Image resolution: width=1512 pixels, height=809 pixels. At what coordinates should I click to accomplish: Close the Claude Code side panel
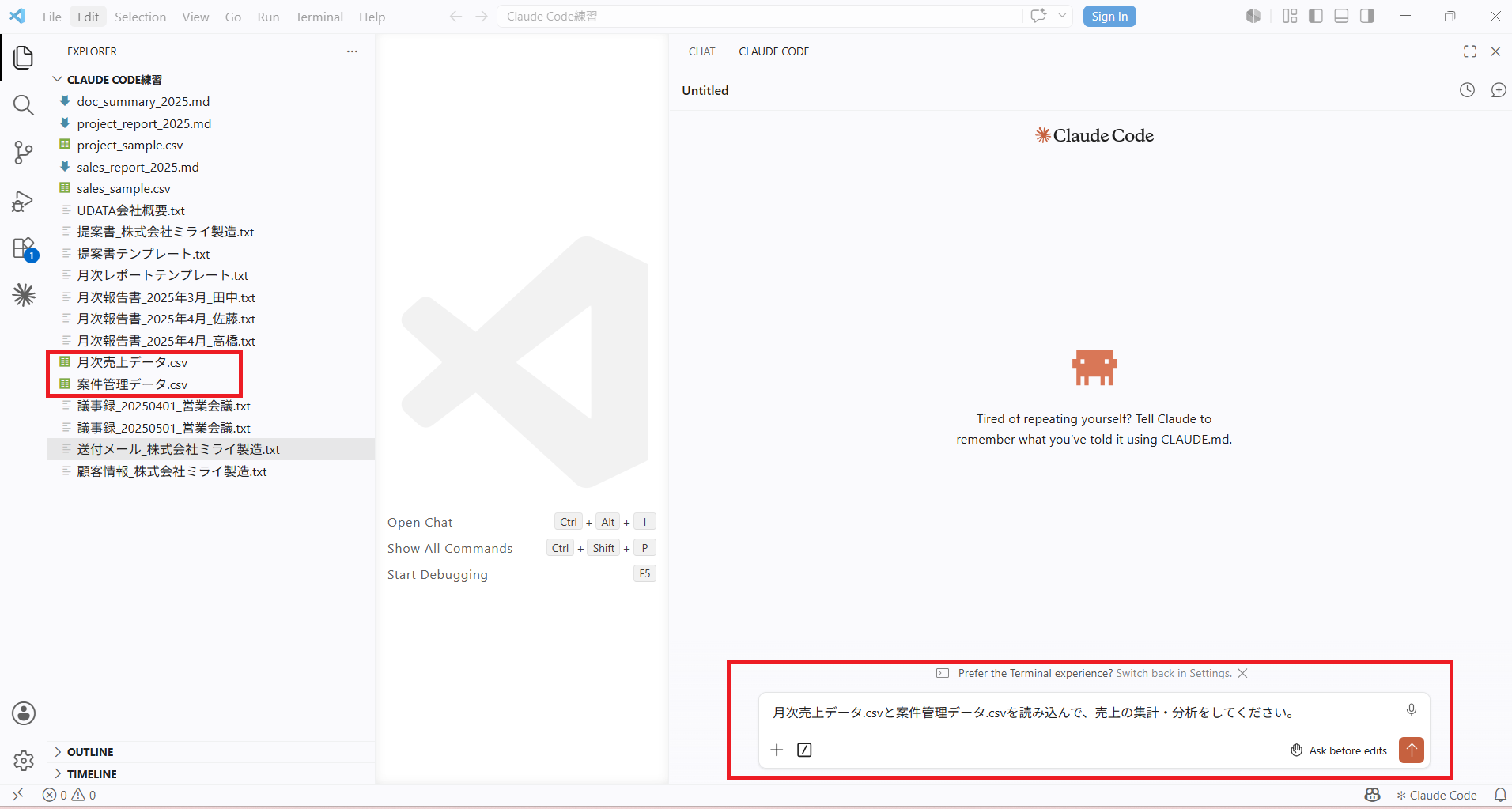point(1495,51)
